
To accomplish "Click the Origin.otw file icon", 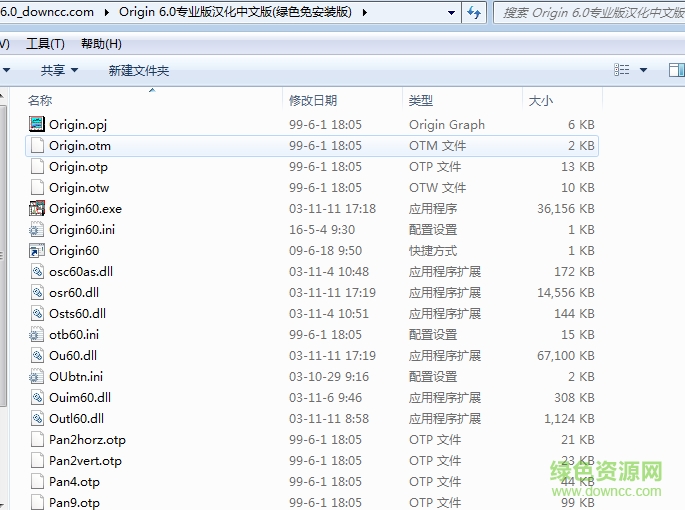I will (x=37, y=187).
